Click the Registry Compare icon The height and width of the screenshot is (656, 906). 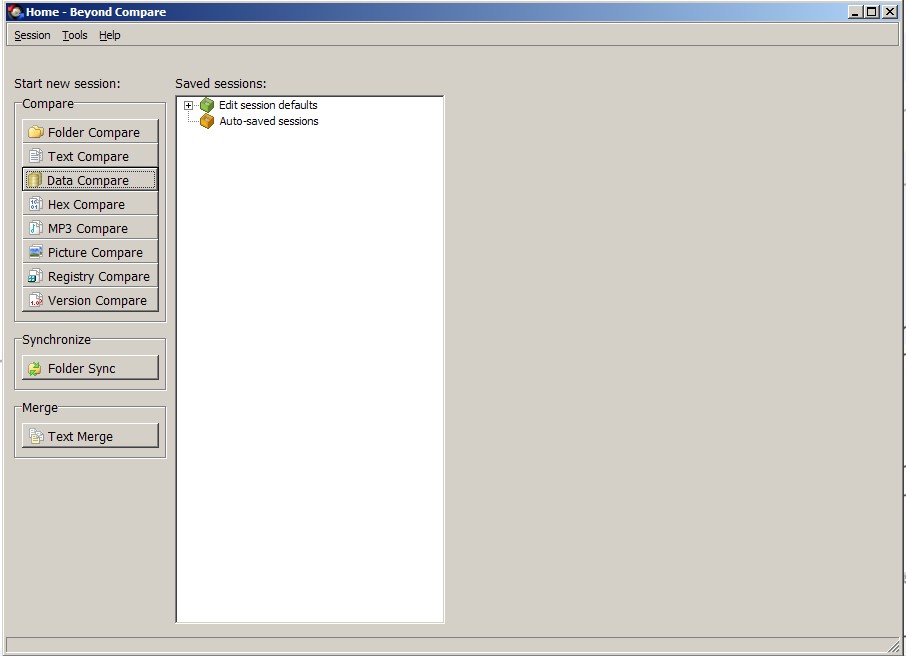[36, 276]
